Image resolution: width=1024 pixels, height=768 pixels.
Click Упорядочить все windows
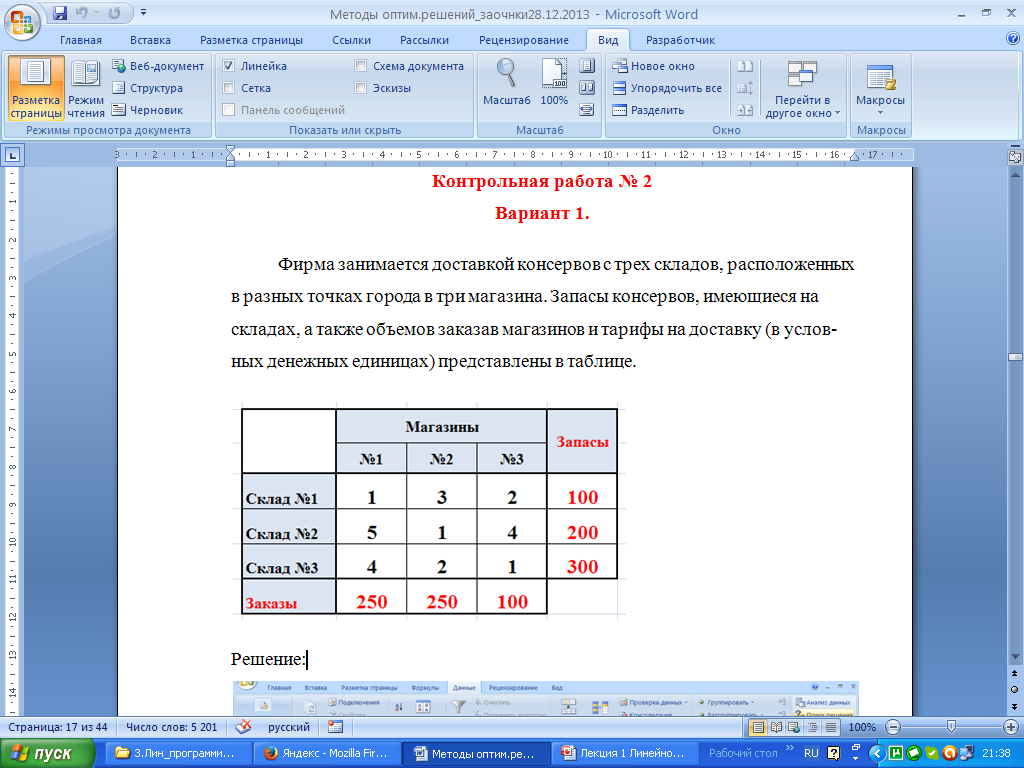[667, 88]
